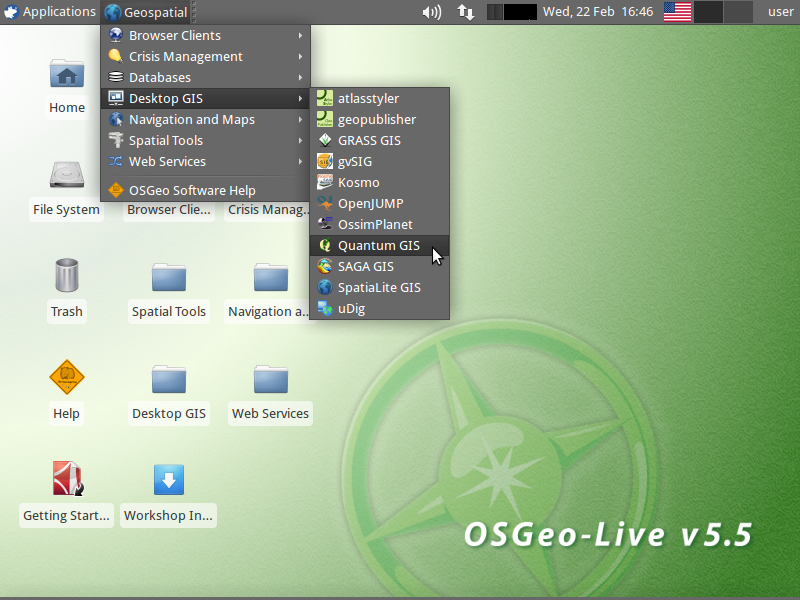Click the US flag keyboard layout icon
This screenshot has width=800, height=600.
[x=678, y=12]
